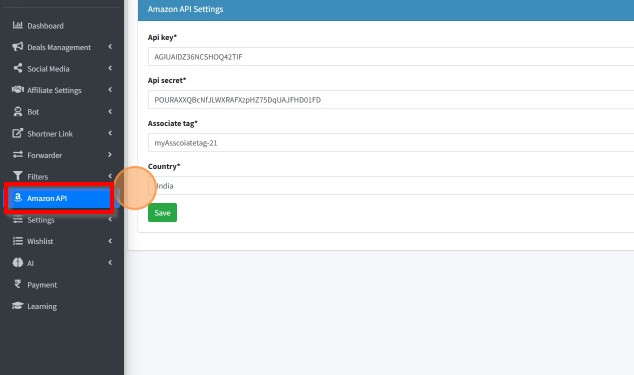
Task: Click the Forwarder arrows icon
Action: tap(17, 155)
